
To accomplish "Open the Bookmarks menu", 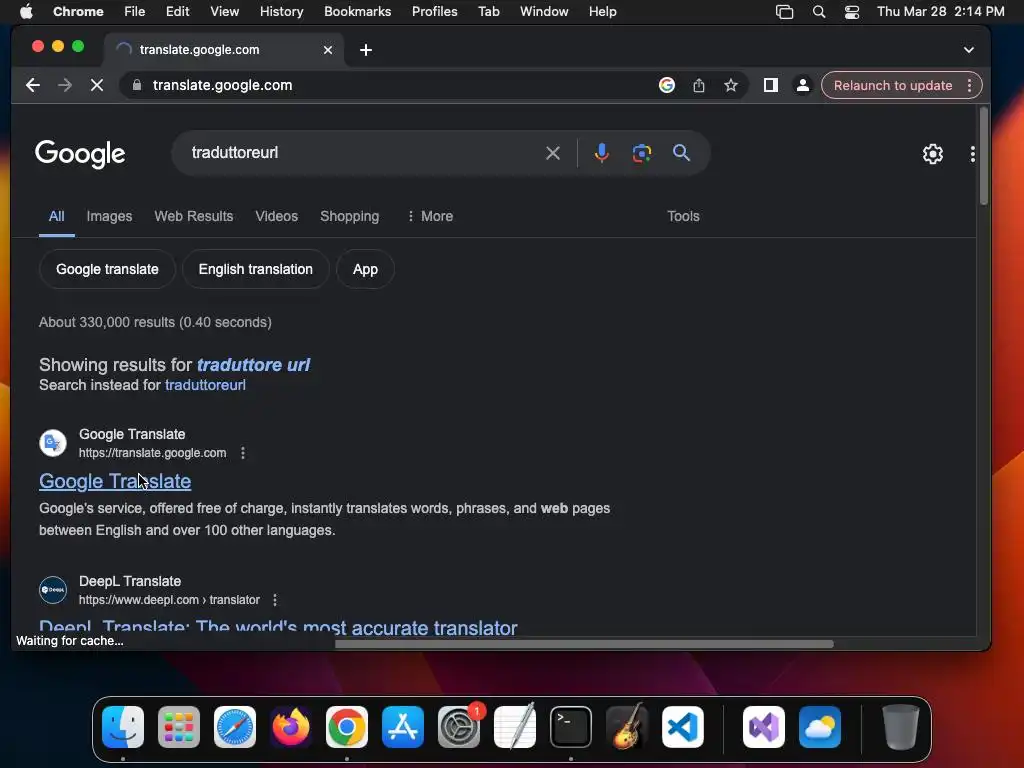I will pyautogui.click(x=357, y=12).
